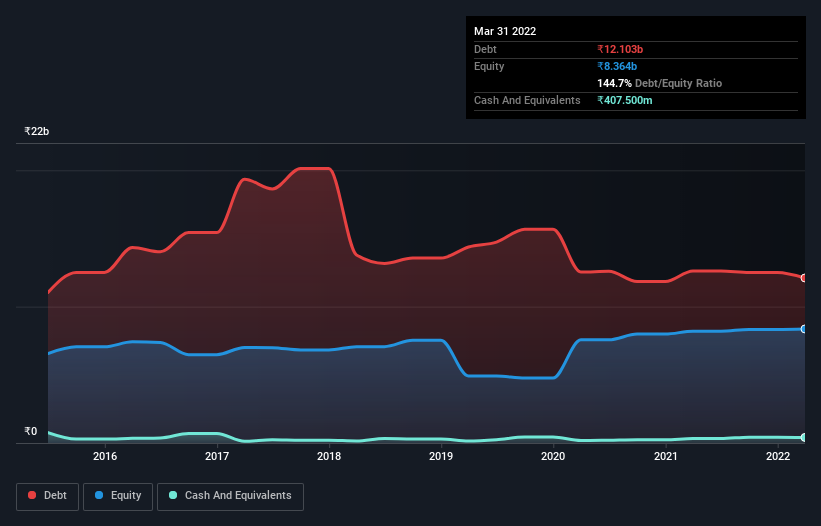
Task: Click the 2019 x-axis label
Action: [x=441, y=456]
